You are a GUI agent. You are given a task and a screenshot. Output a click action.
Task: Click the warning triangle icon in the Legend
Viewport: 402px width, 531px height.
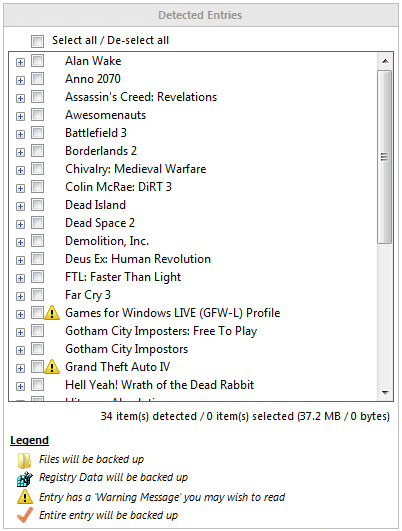click(25, 497)
